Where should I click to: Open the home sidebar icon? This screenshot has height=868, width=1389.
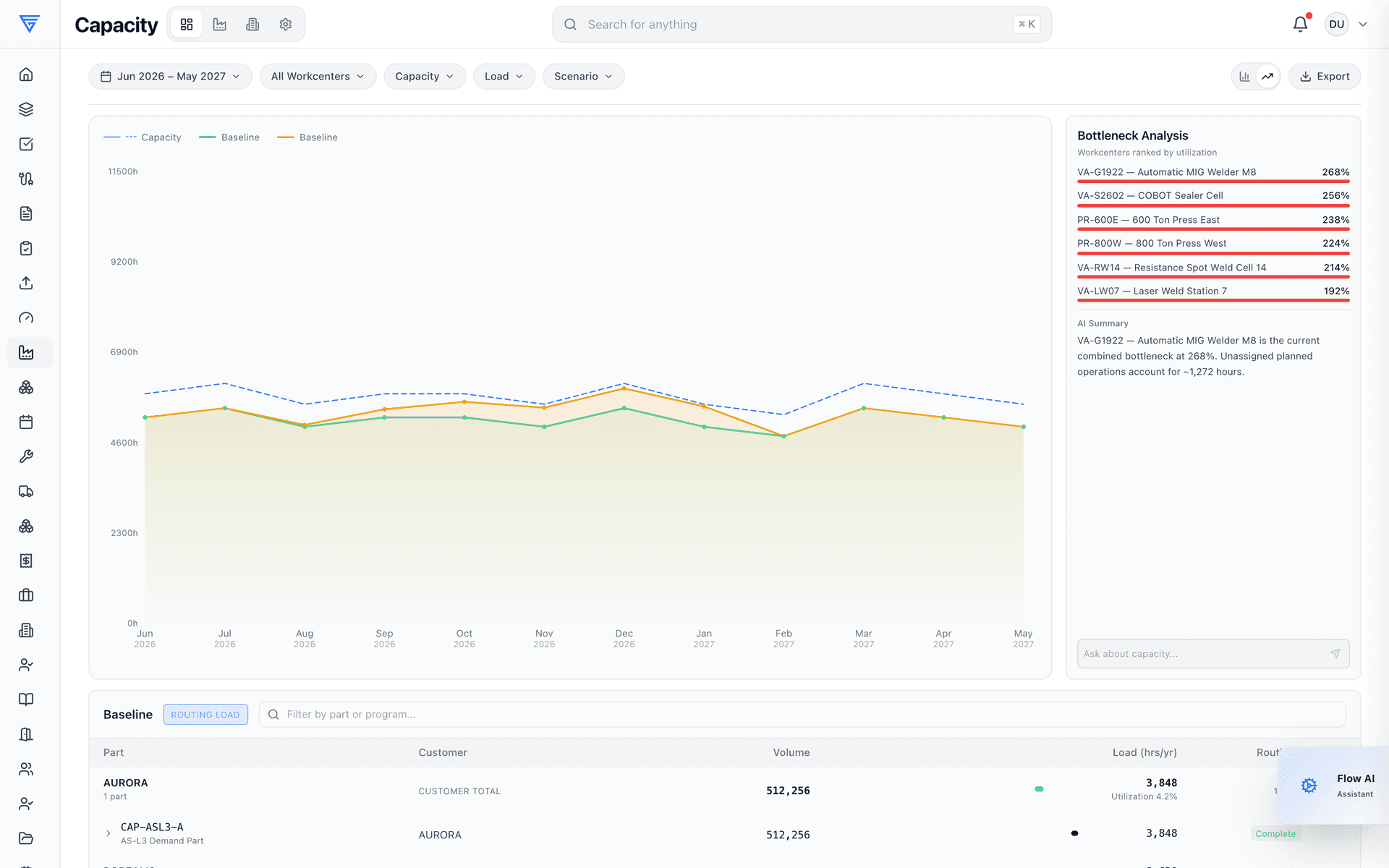tap(26, 75)
